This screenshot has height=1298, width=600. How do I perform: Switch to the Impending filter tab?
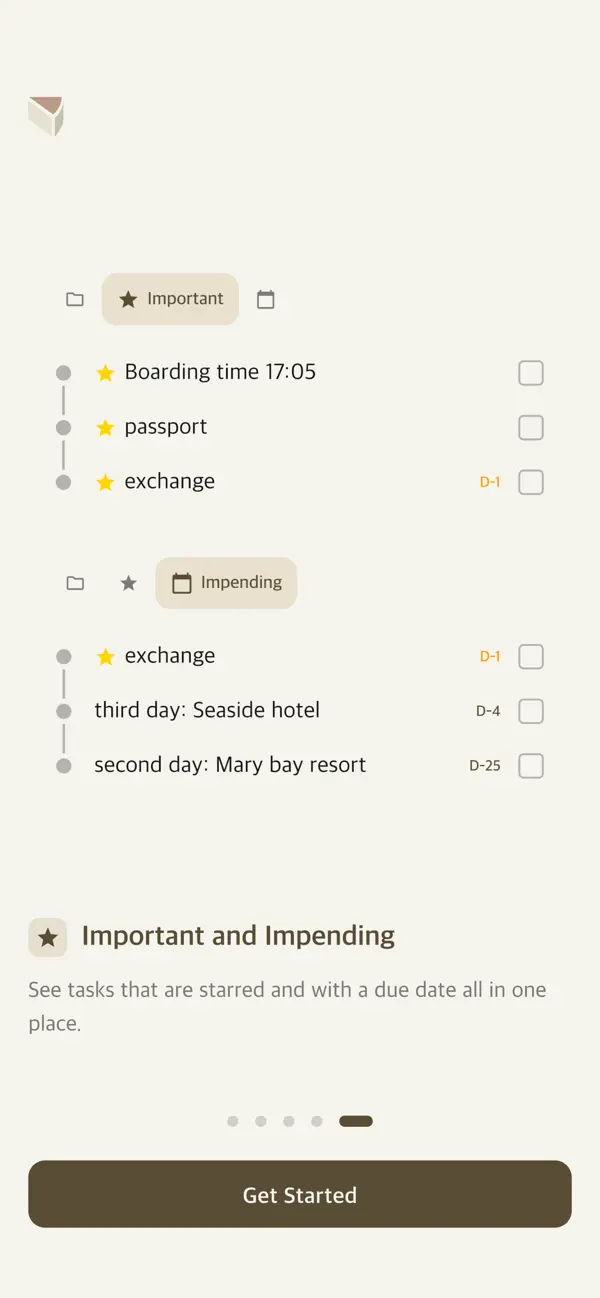[226, 582]
